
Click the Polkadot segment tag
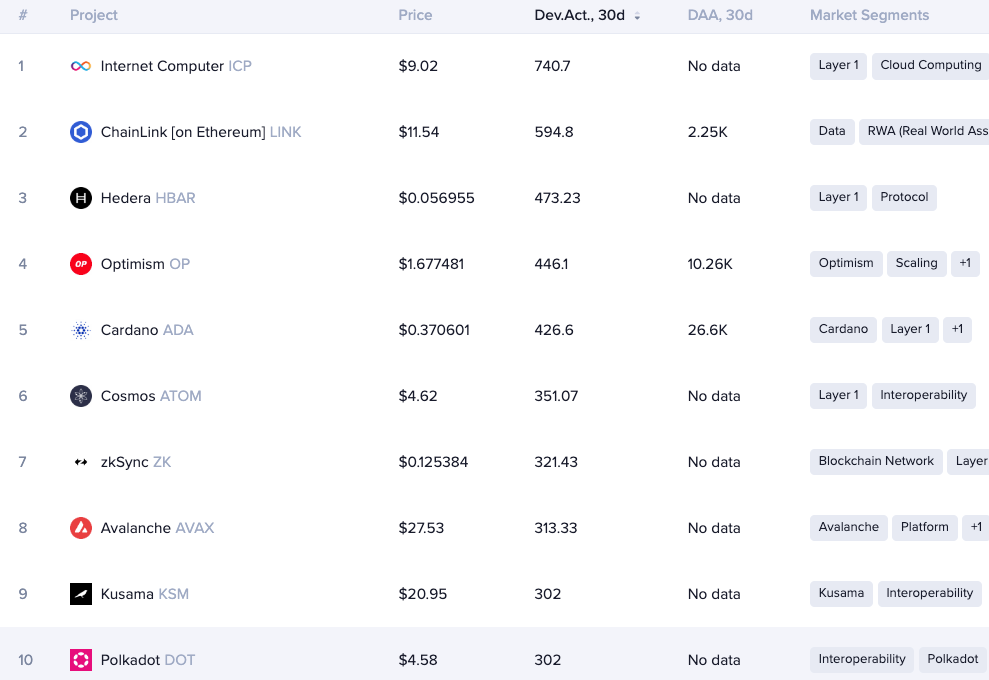[952, 659]
